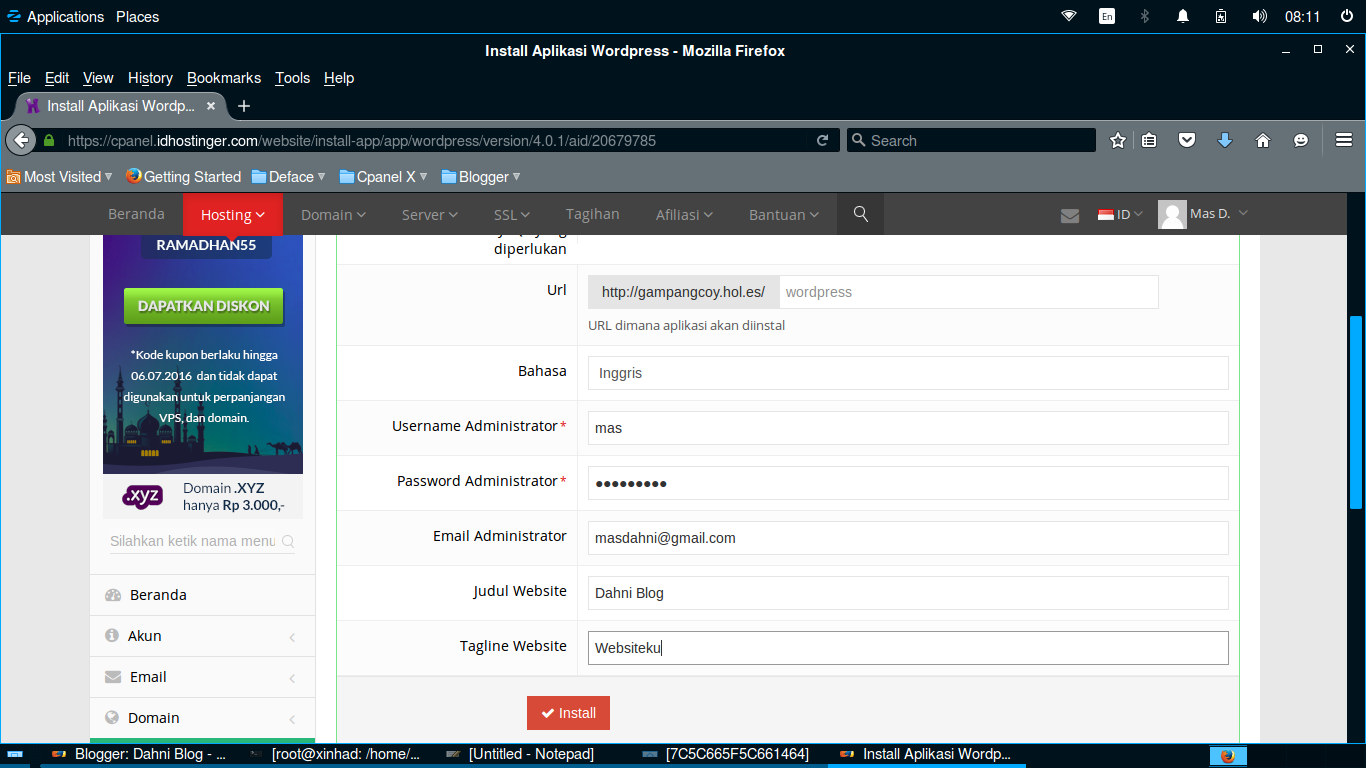Viewport: 1366px width, 768px height.
Task: Expand the SSL dropdown menu
Action: [x=512, y=214]
